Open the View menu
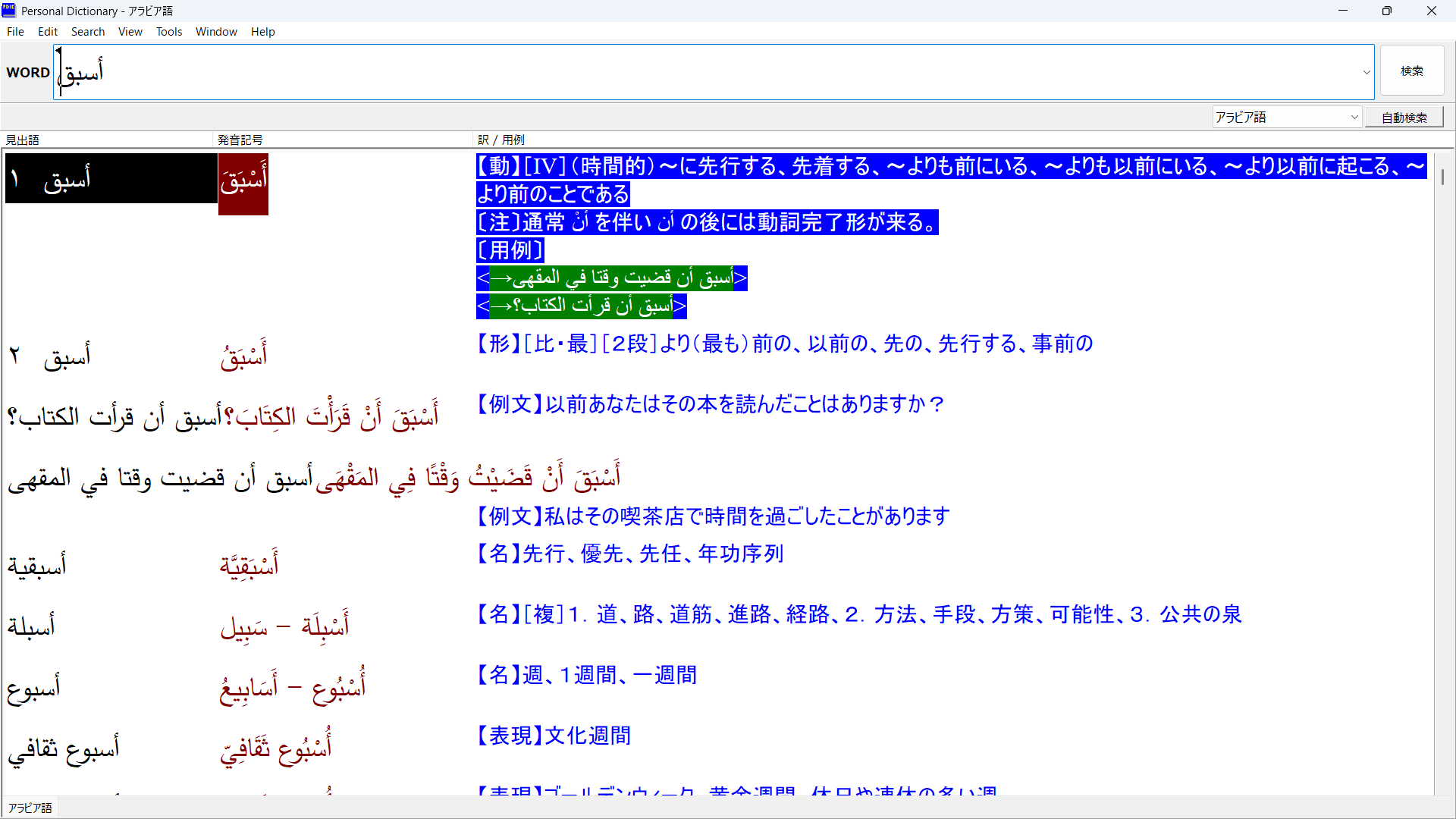Viewport: 1456px width, 819px height. 130,32
